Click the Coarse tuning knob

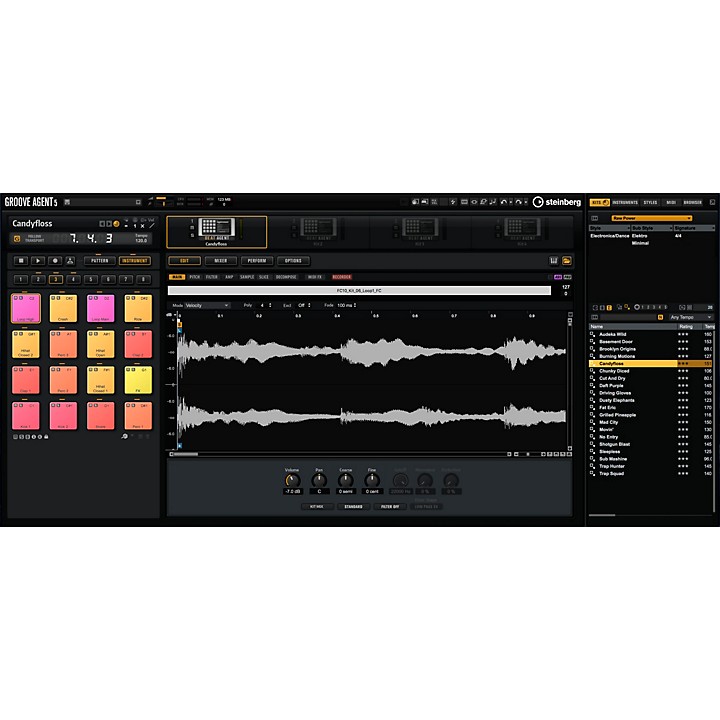[345, 481]
